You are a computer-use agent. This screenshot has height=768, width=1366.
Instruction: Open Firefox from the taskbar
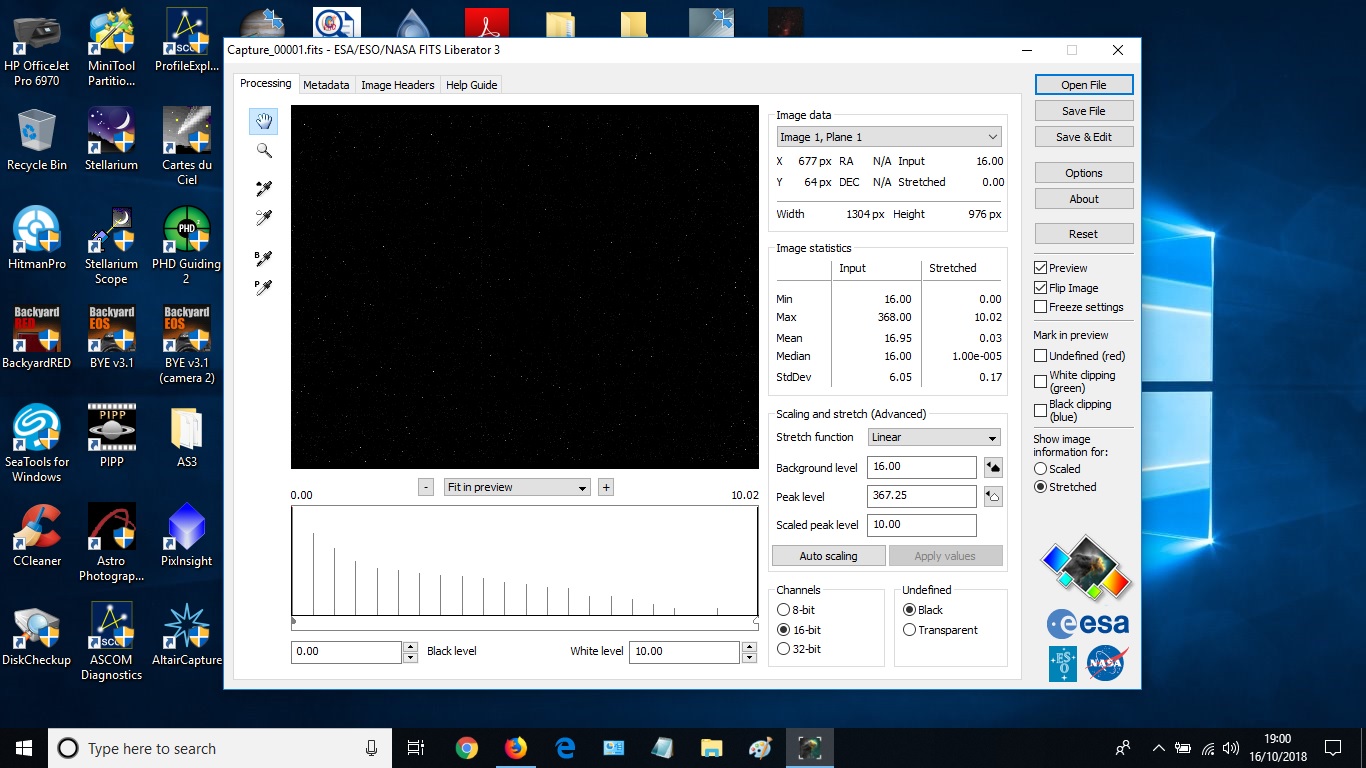tap(515, 748)
